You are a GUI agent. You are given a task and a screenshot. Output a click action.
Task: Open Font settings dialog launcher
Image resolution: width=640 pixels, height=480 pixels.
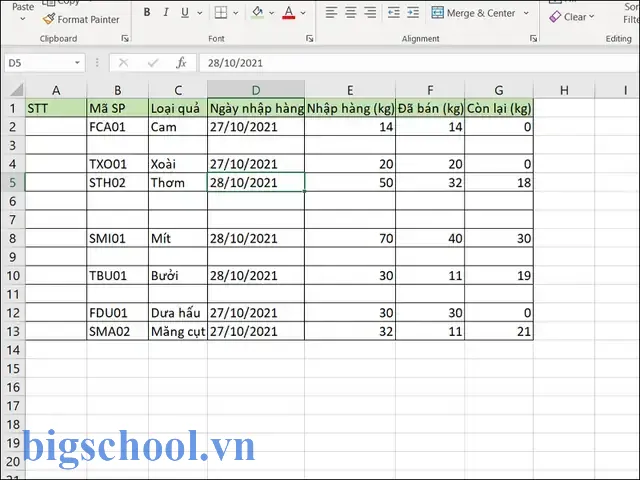(x=310, y=39)
